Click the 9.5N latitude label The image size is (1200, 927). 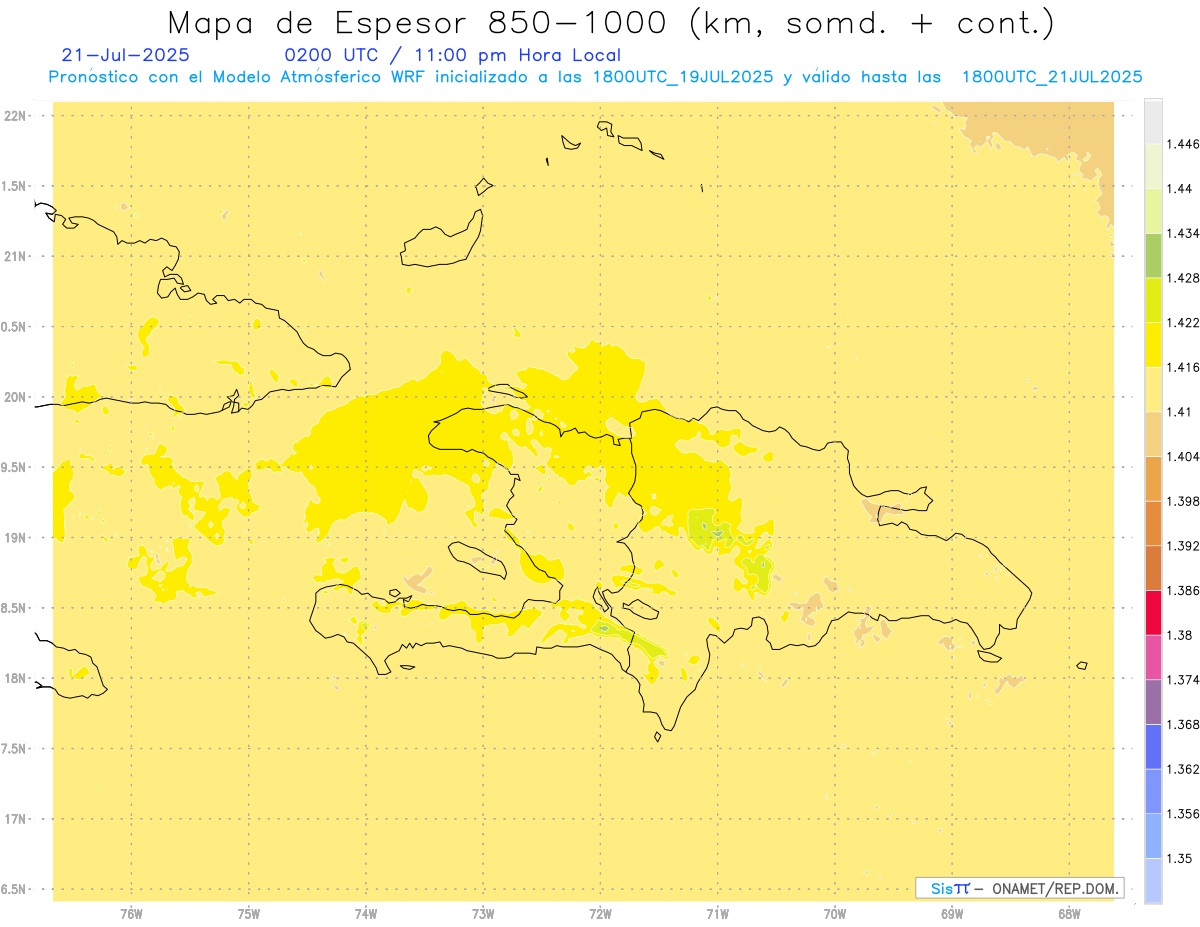pyautogui.click(x=14, y=467)
